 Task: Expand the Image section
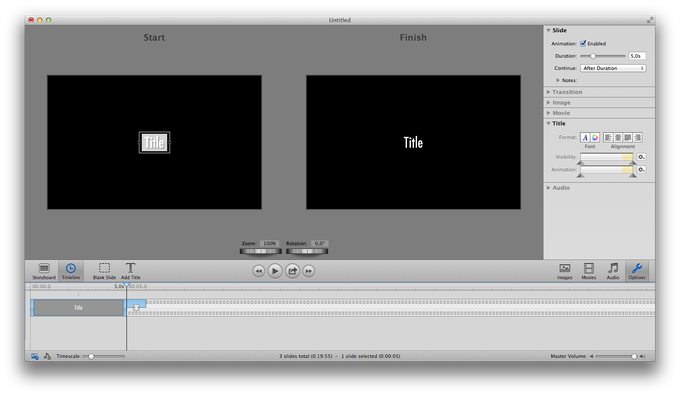tap(549, 102)
